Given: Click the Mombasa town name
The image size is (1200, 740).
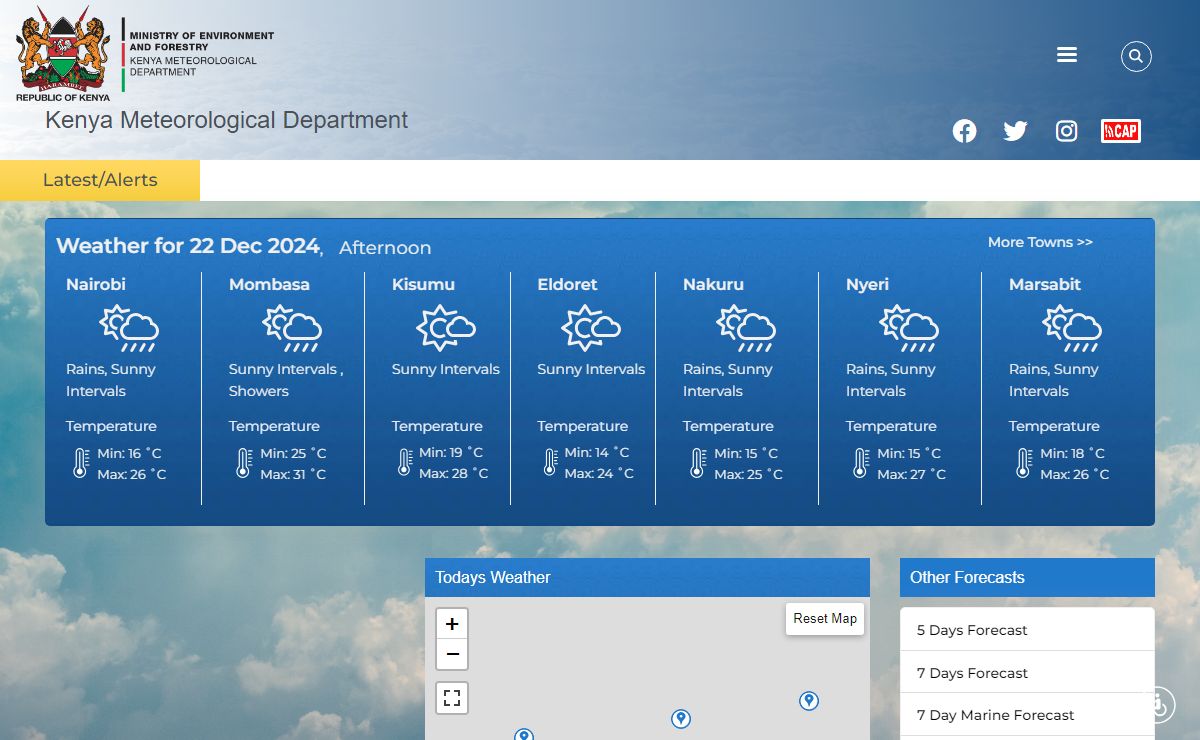Looking at the screenshot, I should (269, 284).
